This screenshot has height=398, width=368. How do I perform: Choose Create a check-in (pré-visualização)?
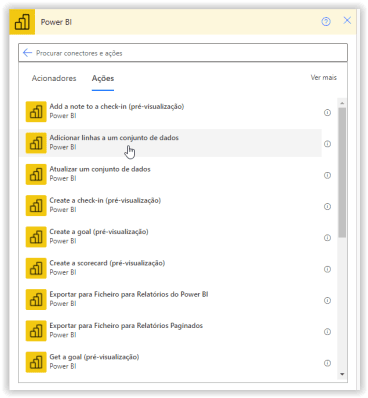171,206
